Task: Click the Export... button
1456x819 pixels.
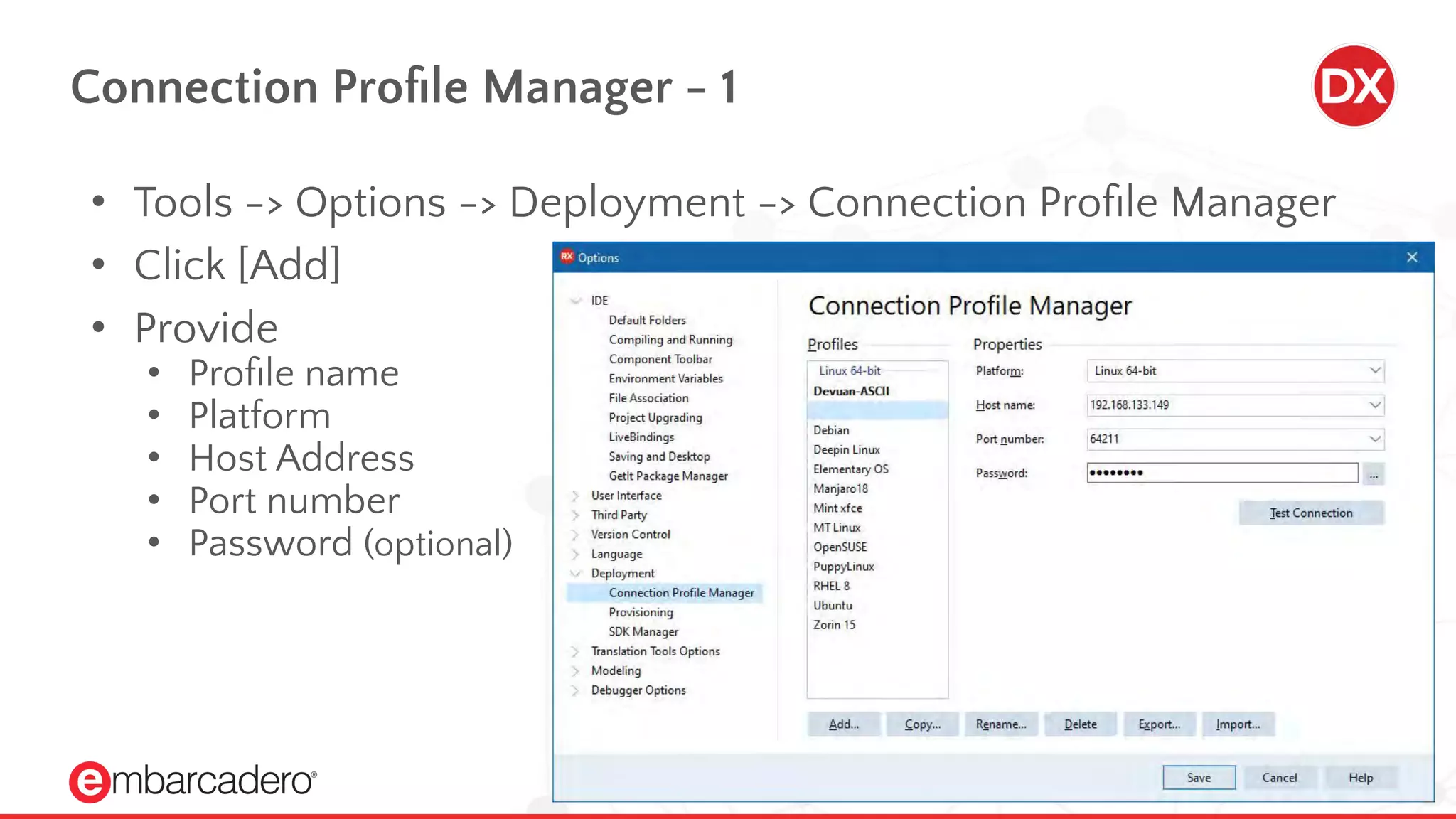Action: (1160, 724)
